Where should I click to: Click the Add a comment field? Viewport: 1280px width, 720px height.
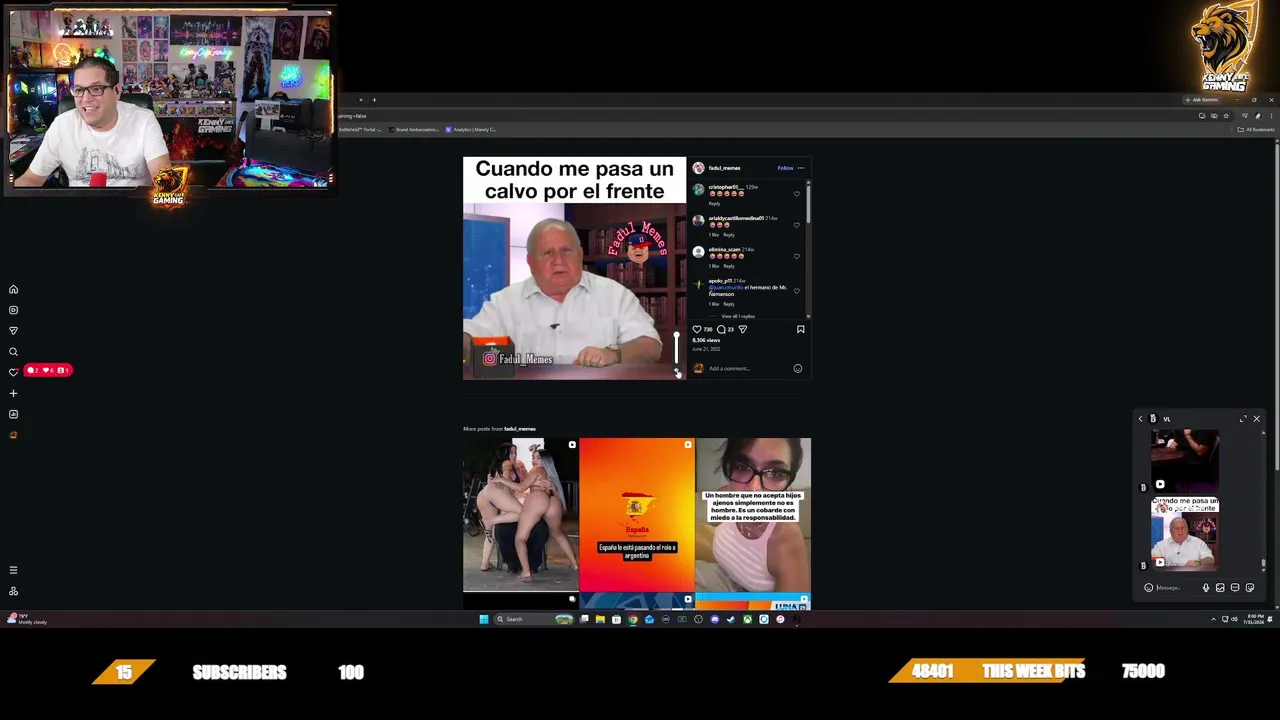pyautogui.click(x=748, y=368)
